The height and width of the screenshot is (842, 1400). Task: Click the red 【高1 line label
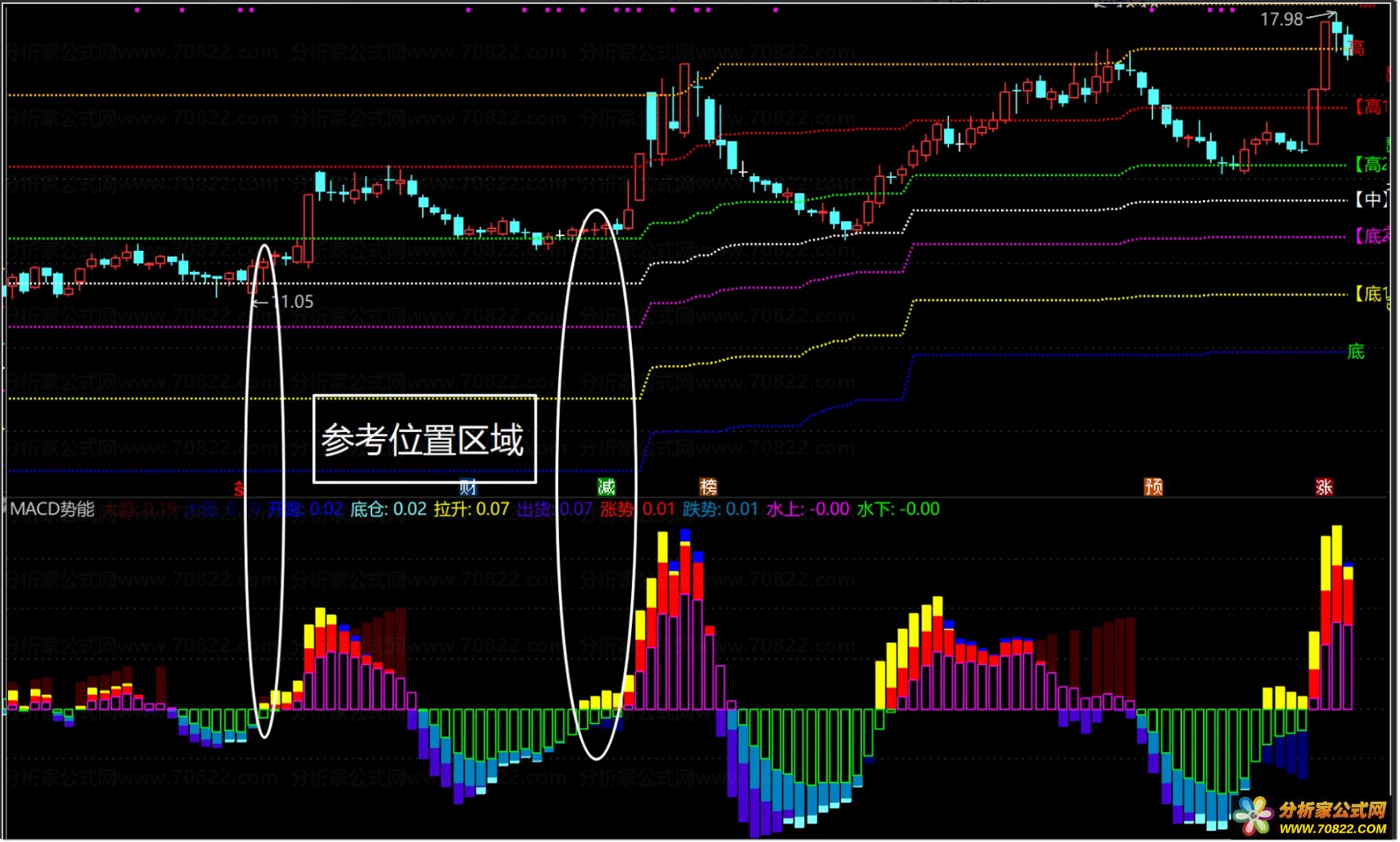[x=1370, y=106]
